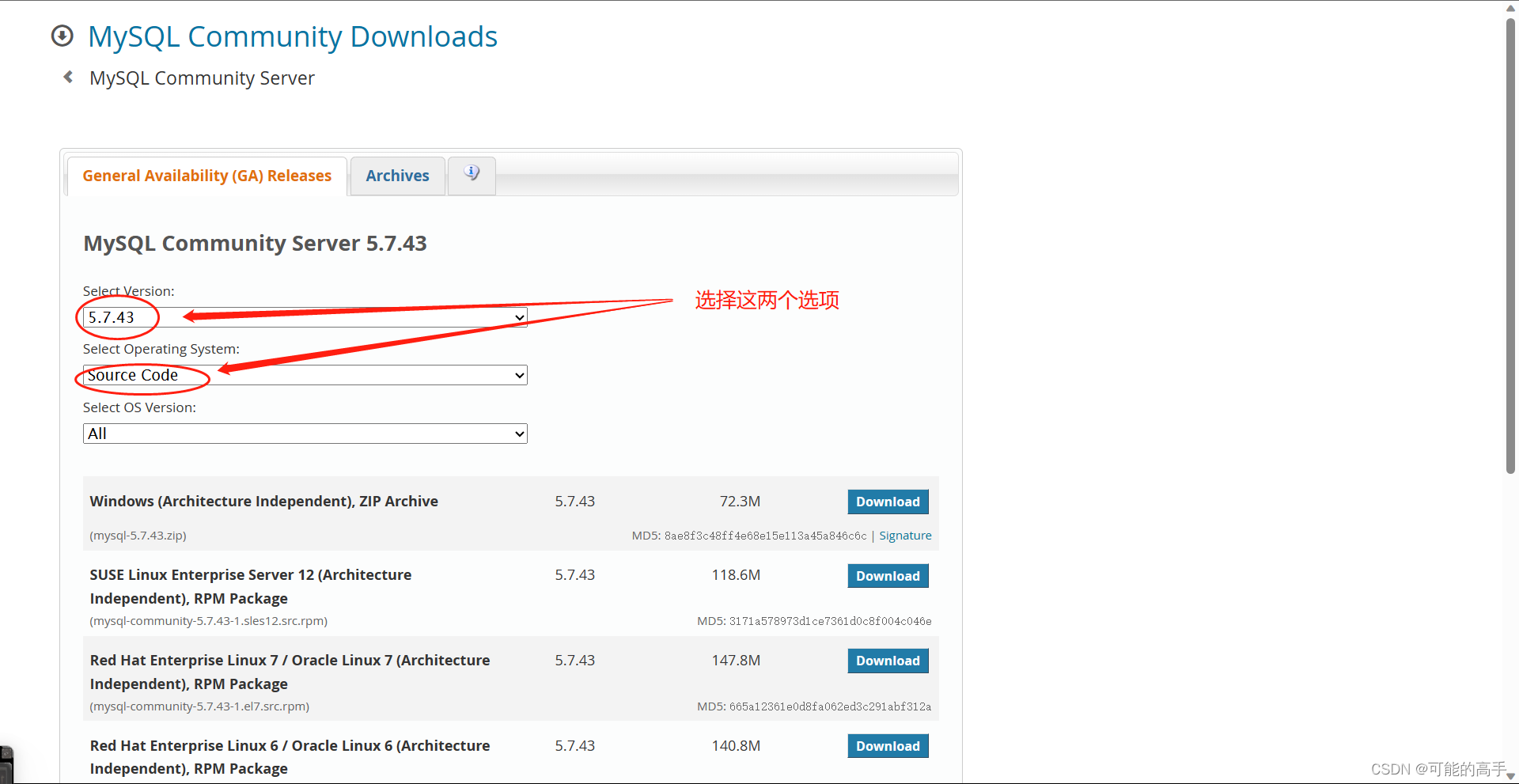Viewport: 1519px width, 784px height.
Task: Download Windows ZIP Archive package
Action: point(888,502)
